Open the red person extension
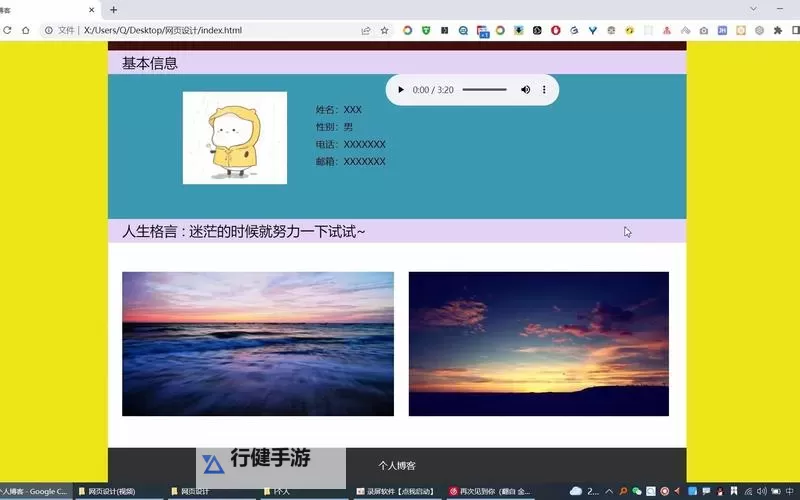The image size is (800, 500). [x=667, y=31]
